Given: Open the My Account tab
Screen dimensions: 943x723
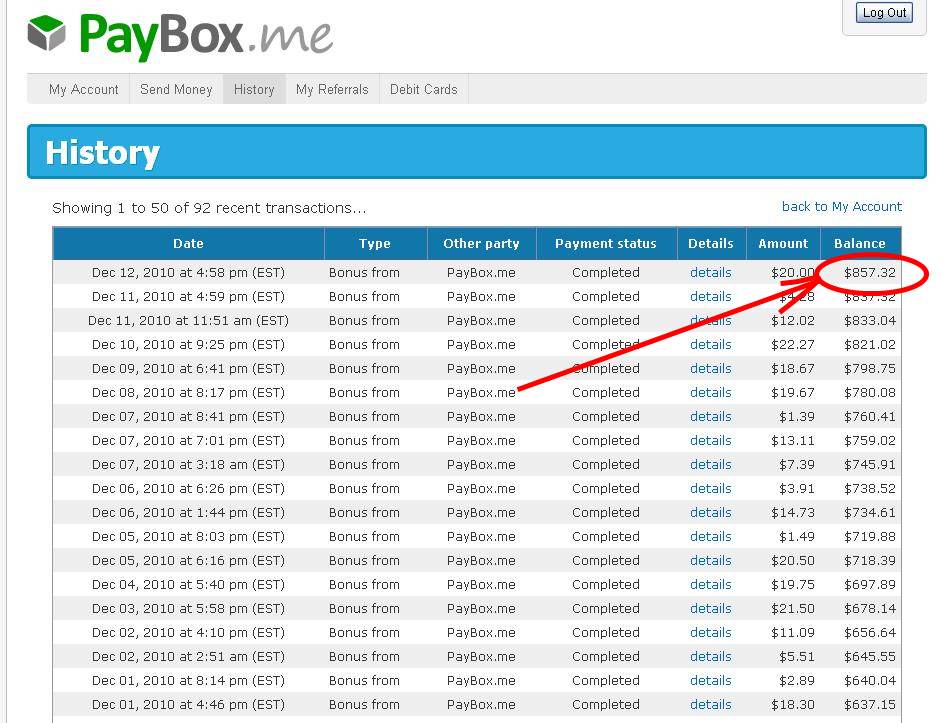Looking at the screenshot, I should (x=84, y=89).
